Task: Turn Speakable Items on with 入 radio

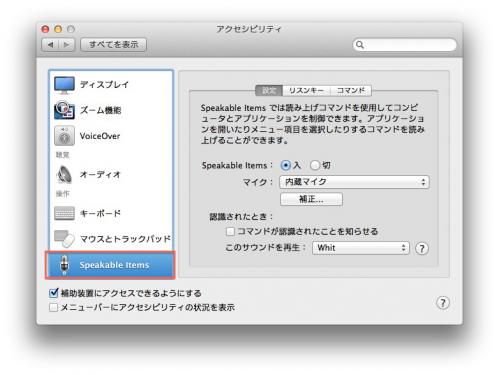Action: coord(286,165)
